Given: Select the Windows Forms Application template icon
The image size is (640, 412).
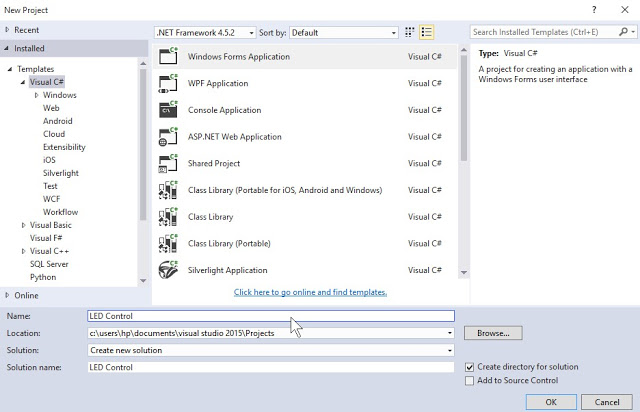Looking at the screenshot, I should 168,56.
